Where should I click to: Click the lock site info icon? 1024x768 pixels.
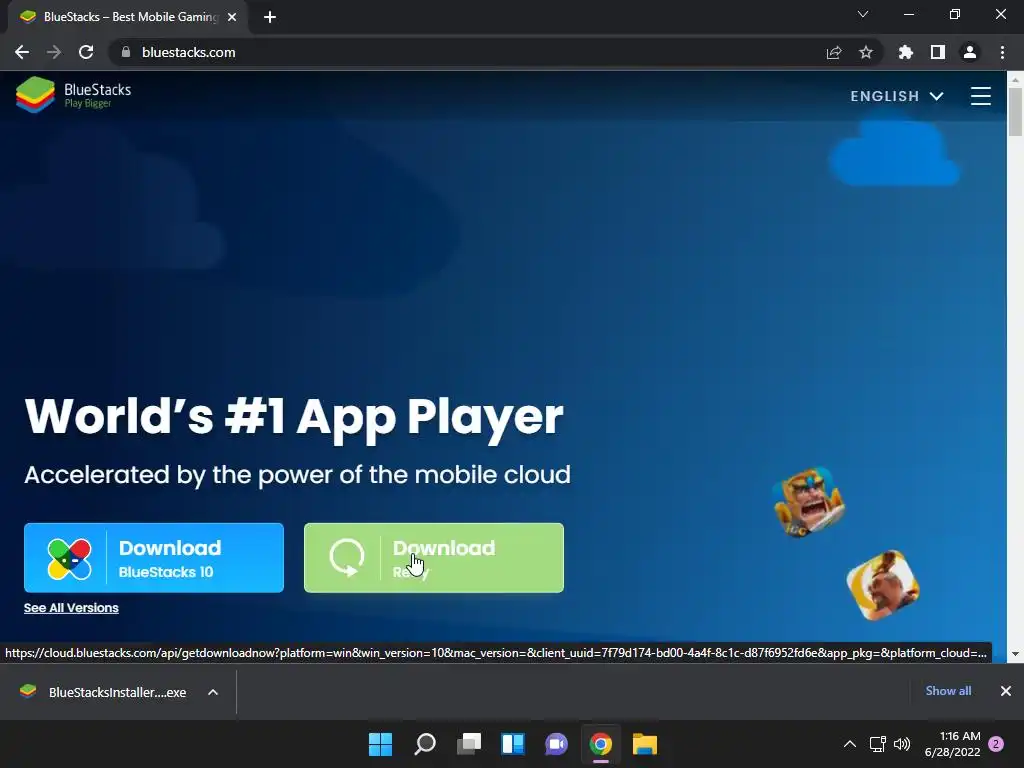click(126, 52)
